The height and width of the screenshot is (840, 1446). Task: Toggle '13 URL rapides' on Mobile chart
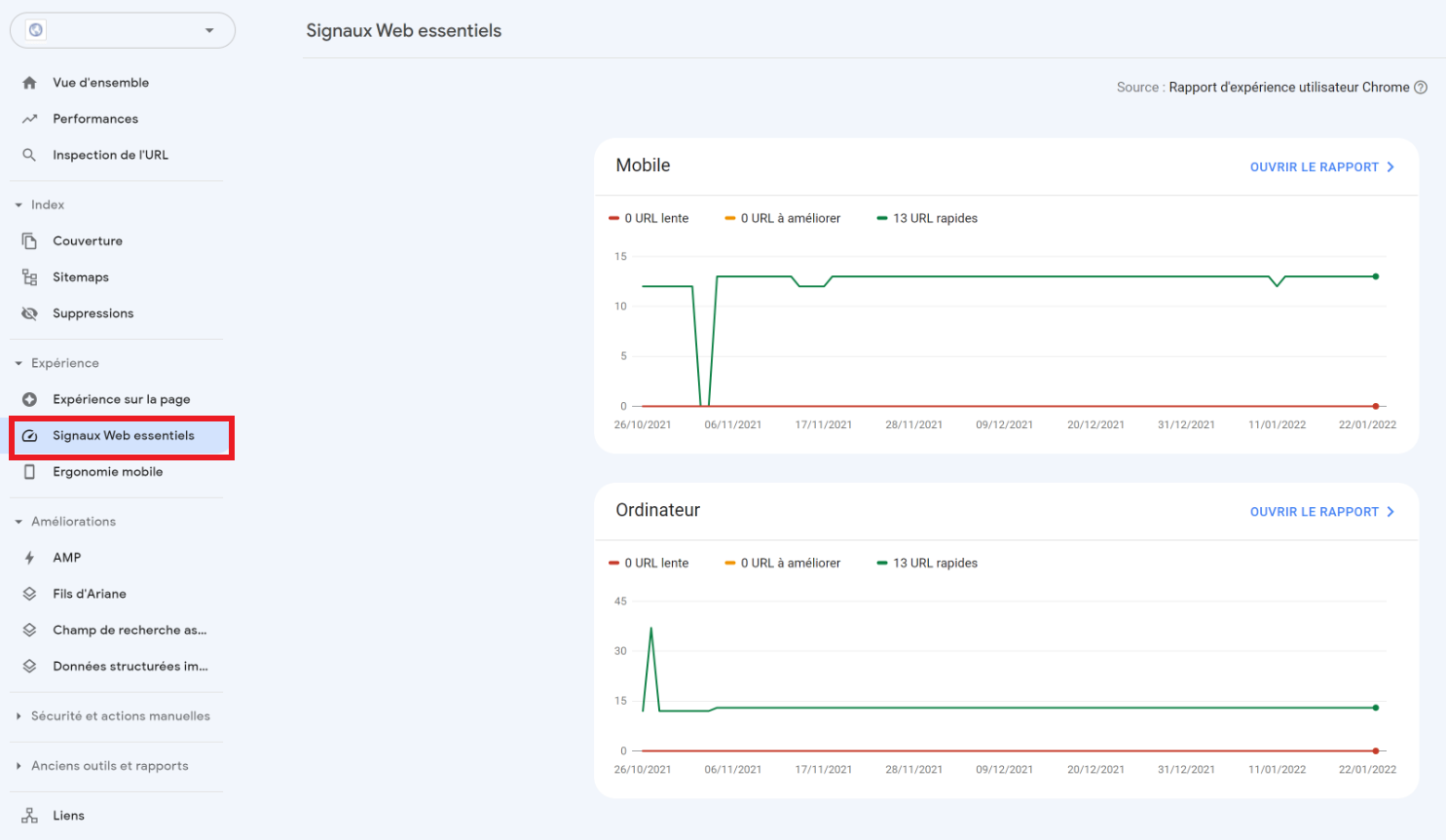pyautogui.click(x=925, y=217)
